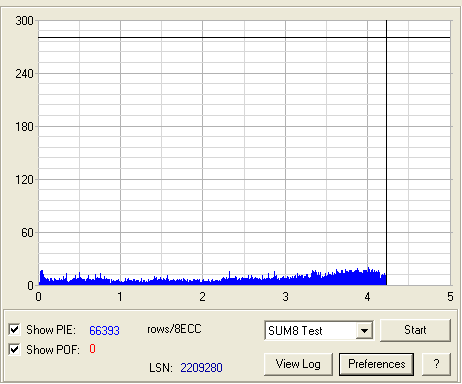Viewport: 462px width, 384px height.
Task: Click the LSN value 2209280
Action: (x=201, y=368)
